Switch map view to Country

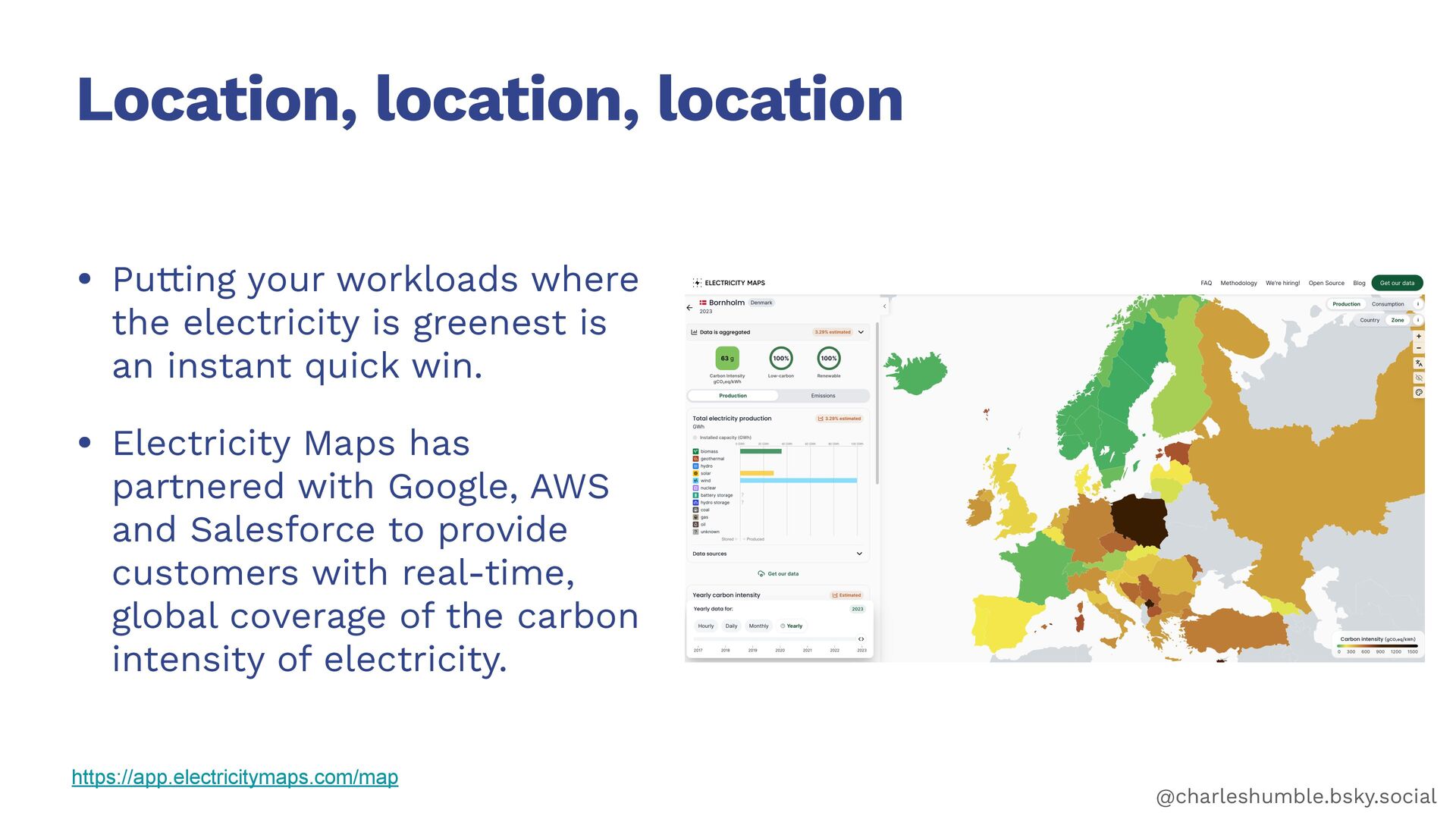1370,320
